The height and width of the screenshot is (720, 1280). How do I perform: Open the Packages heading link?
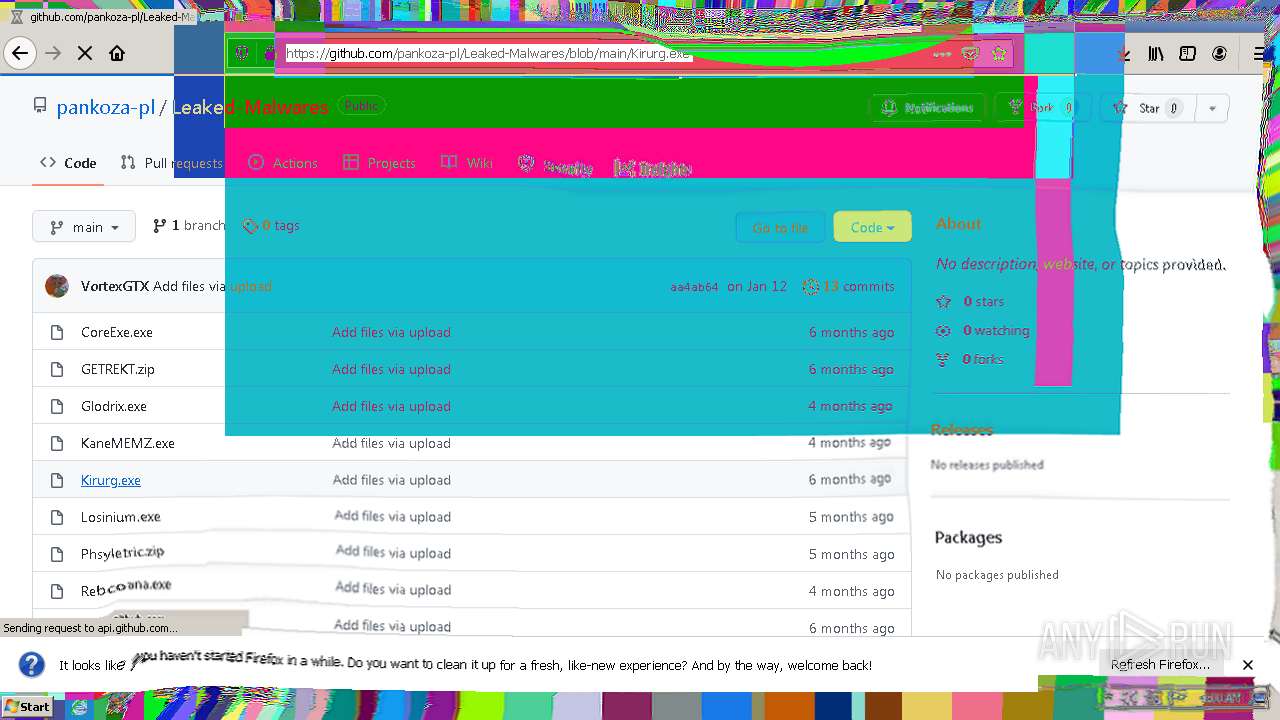(x=968, y=537)
